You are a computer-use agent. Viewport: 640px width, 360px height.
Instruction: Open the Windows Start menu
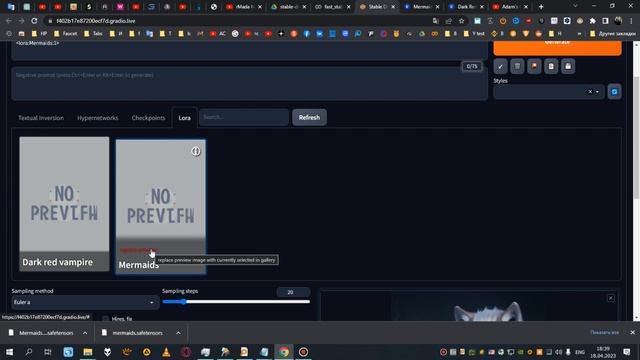[x=9, y=352]
